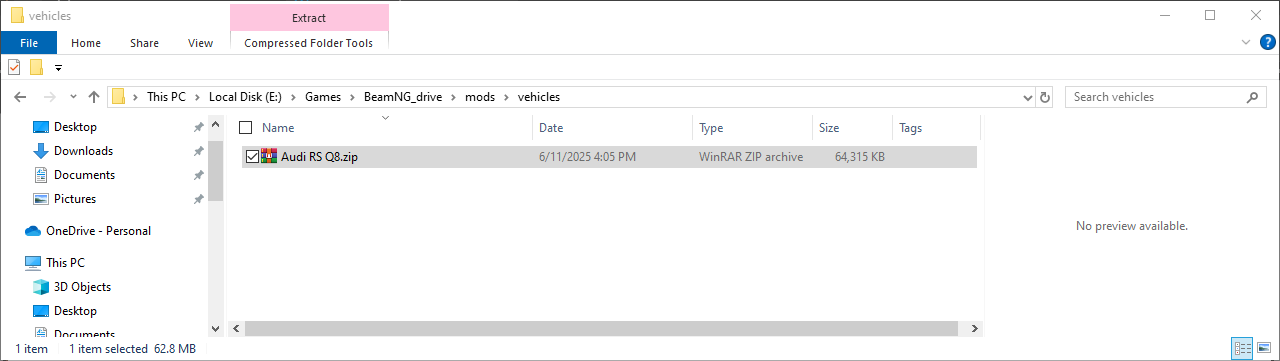Open Customize Quick Access Toolbar dropdown
This screenshot has width=1280, height=361.
59,68
